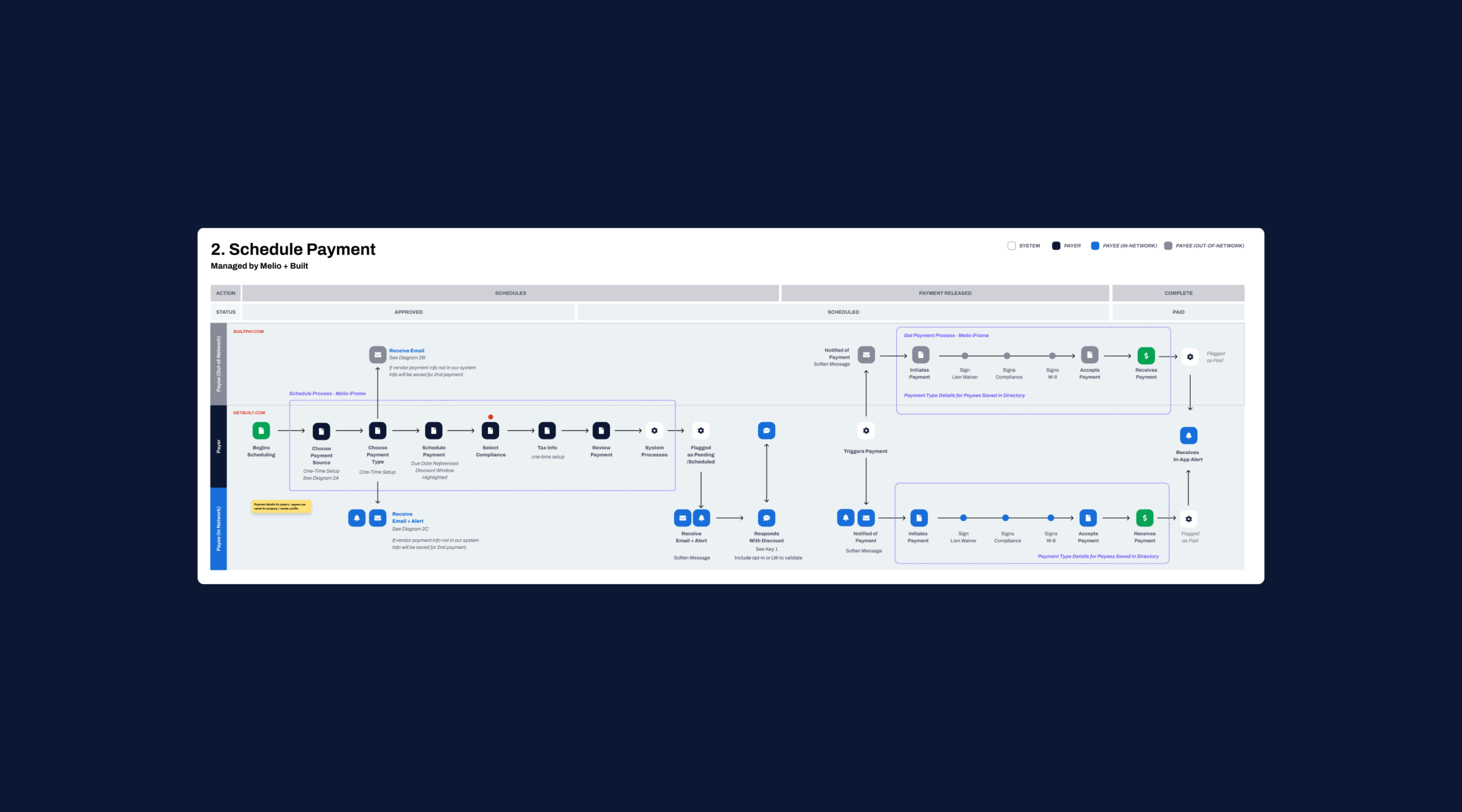The height and width of the screenshot is (812, 1462).
Task: Click the Payee (In-Network) blue legend swatch
Action: point(1095,246)
